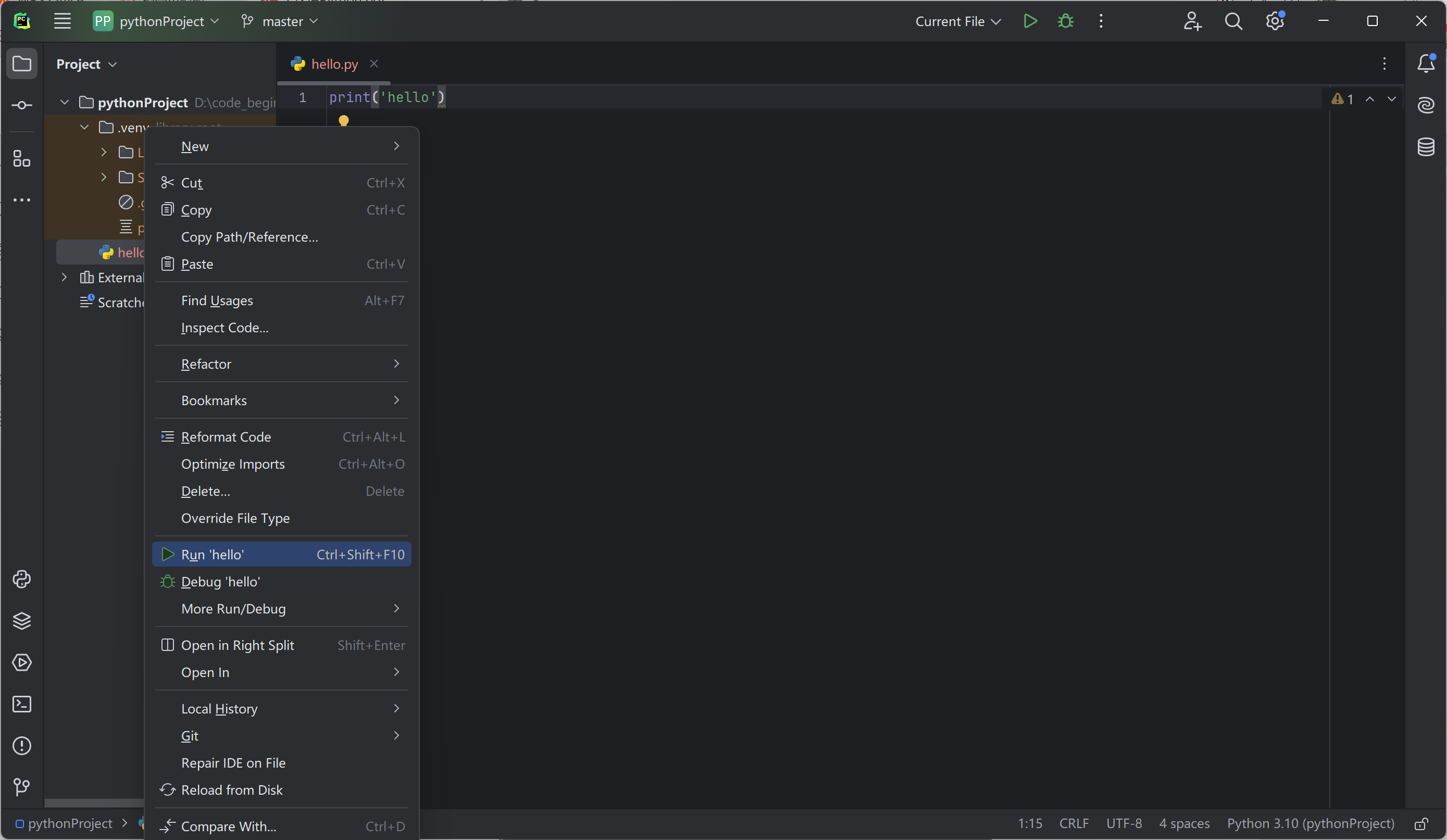This screenshot has width=1447, height=840.
Task: Close the hello.py editor tab
Action: pyautogui.click(x=374, y=64)
